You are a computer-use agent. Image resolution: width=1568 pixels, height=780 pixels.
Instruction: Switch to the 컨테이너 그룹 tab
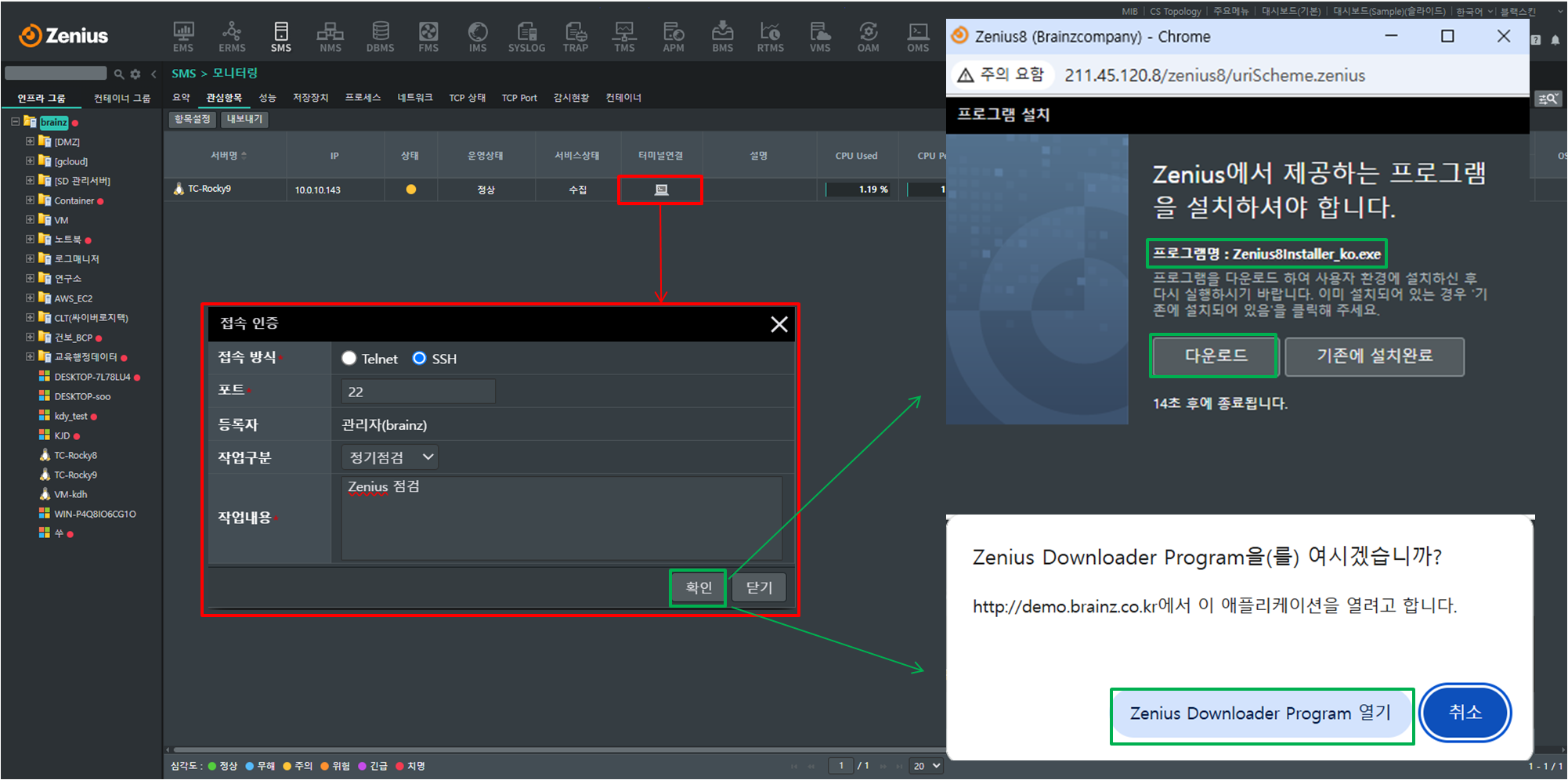tap(122, 99)
